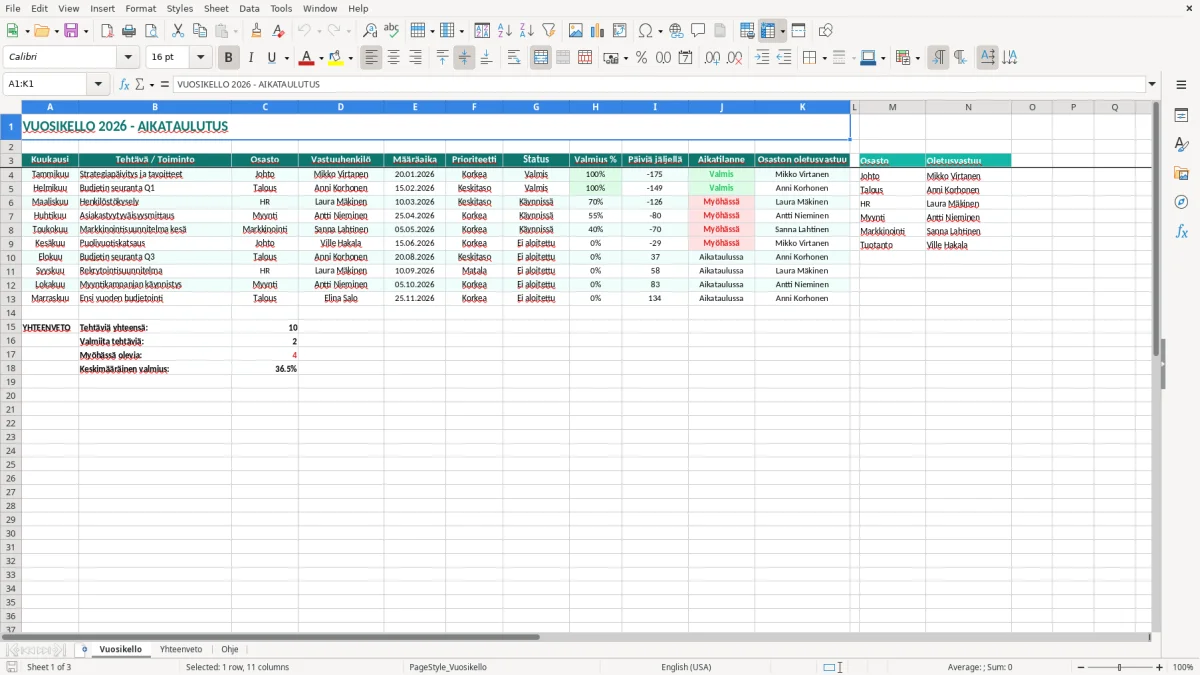This screenshot has height=675, width=1200.
Task: Click Insert Comment speech bubble icon
Action: [698, 31]
